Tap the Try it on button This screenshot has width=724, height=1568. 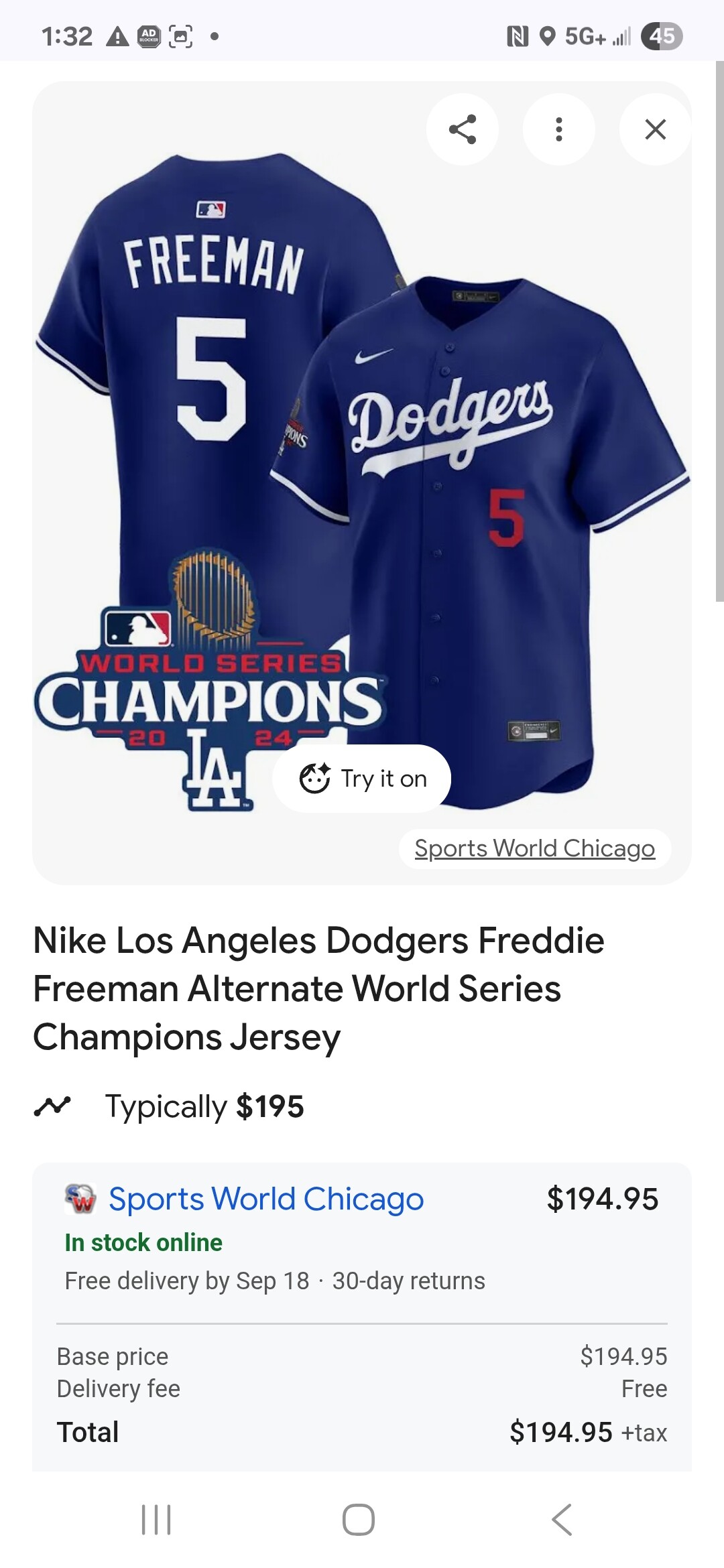pos(362,779)
